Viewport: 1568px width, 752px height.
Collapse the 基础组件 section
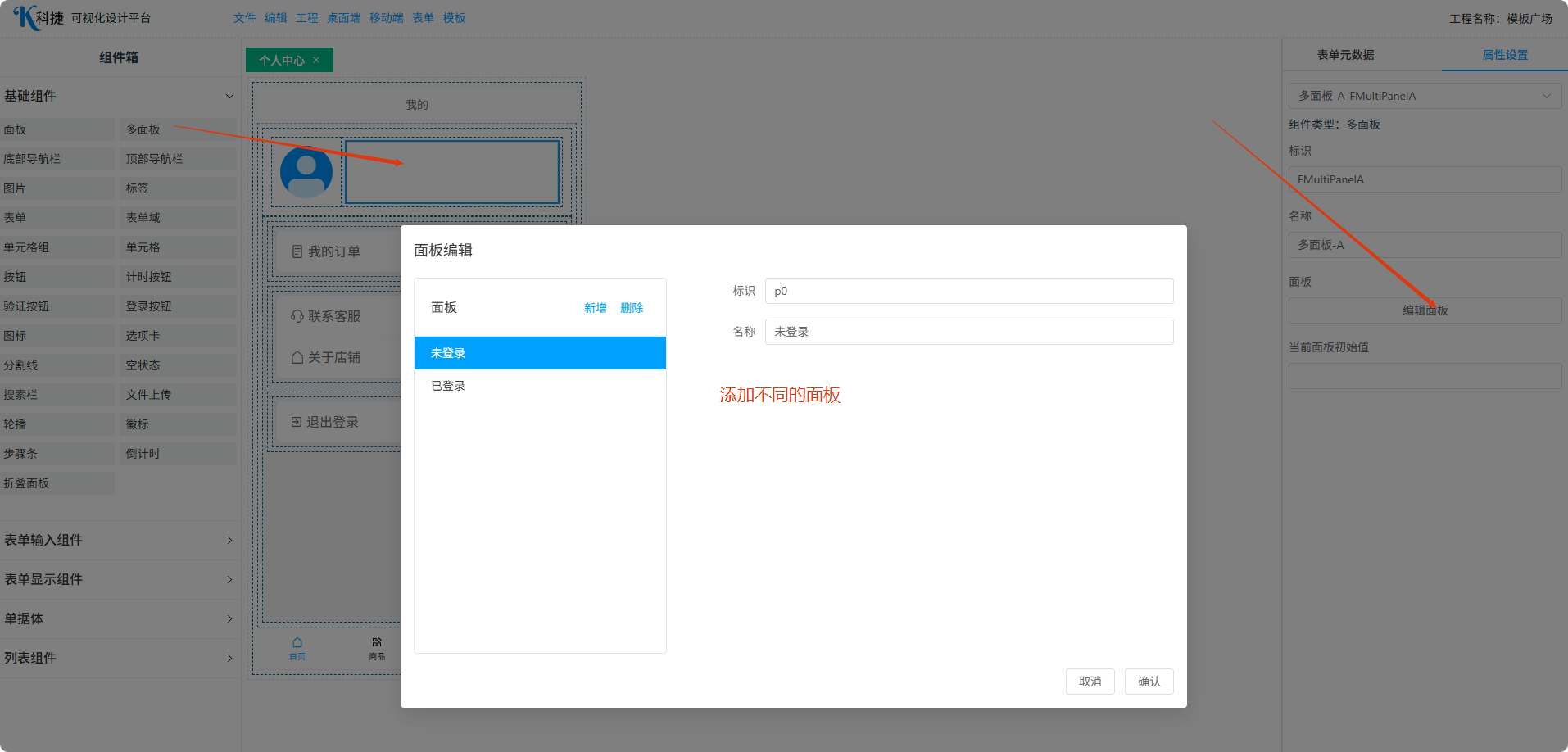point(229,96)
